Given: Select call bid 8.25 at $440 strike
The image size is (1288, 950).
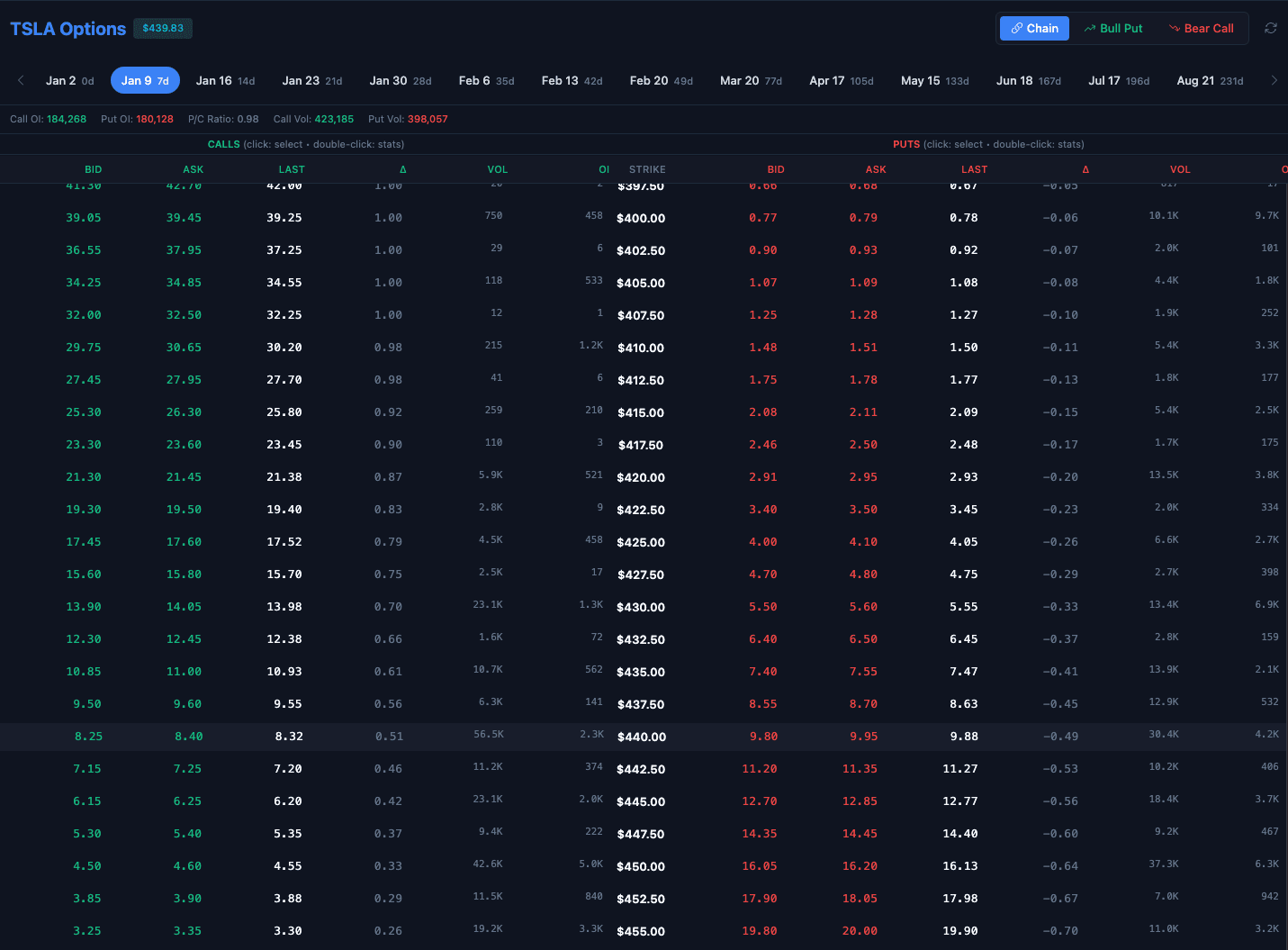Looking at the screenshot, I should point(88,737).
